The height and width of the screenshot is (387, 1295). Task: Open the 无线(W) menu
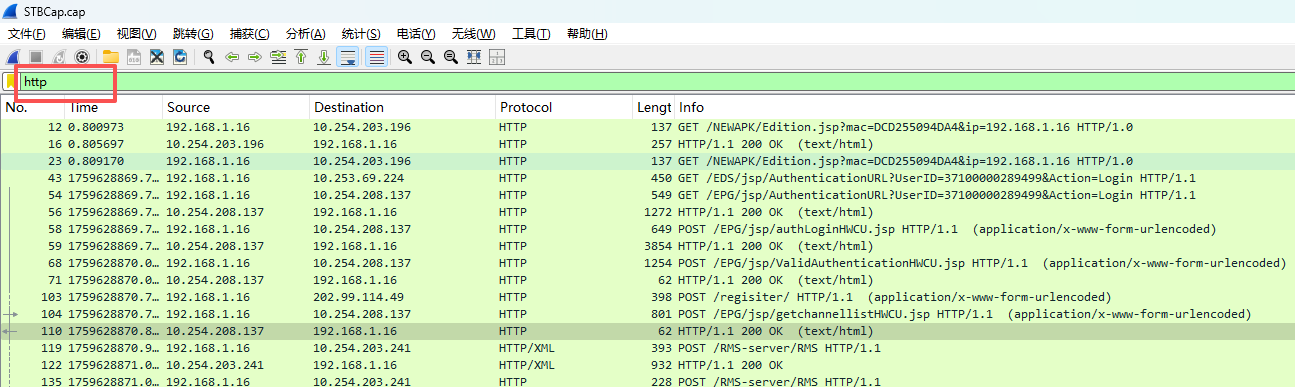(474, 34)
